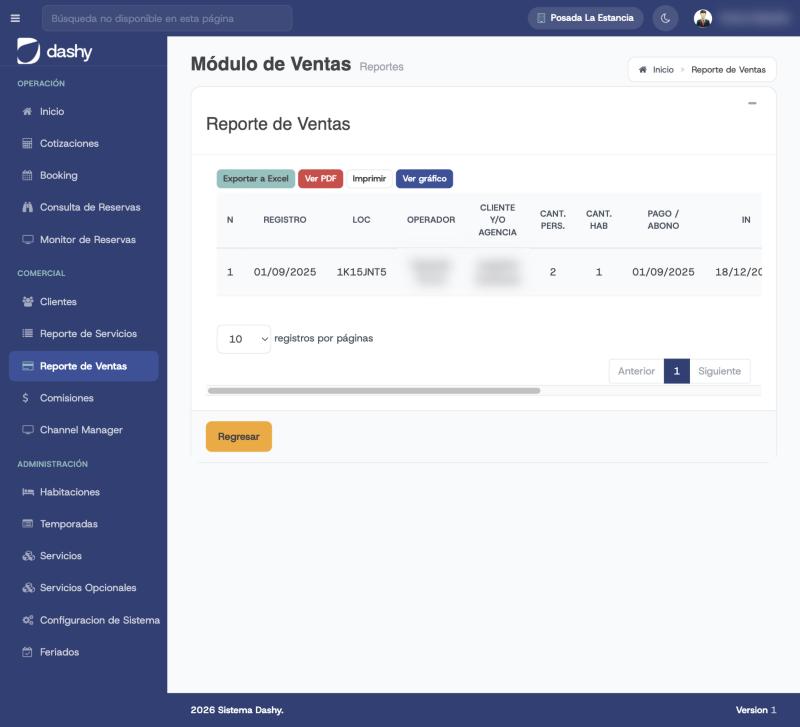Open Habitaciones administration page
This screenshot has width=800, height=727.
click(84, 492)
